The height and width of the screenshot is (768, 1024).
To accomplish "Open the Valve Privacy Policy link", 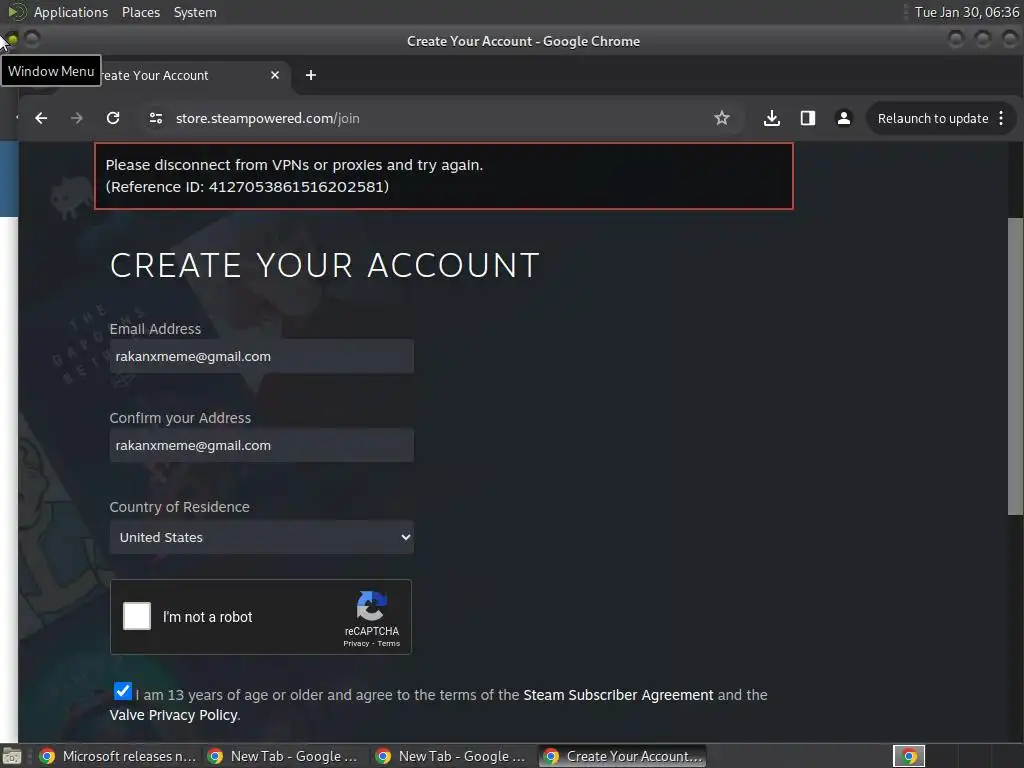I will (173, 715).
